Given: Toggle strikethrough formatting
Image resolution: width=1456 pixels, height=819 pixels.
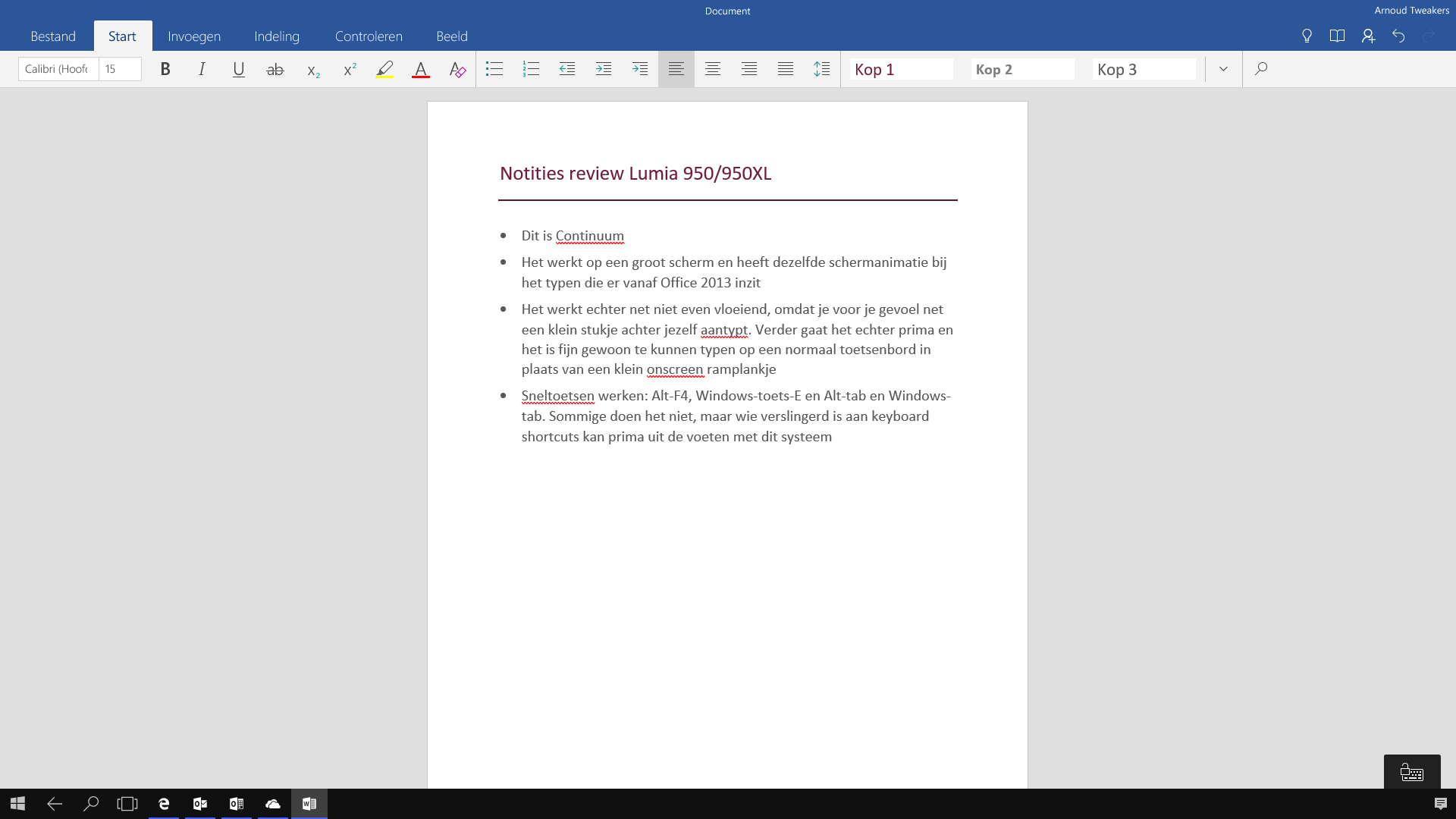Looking at the screenshot, I should tap(275, 69).
